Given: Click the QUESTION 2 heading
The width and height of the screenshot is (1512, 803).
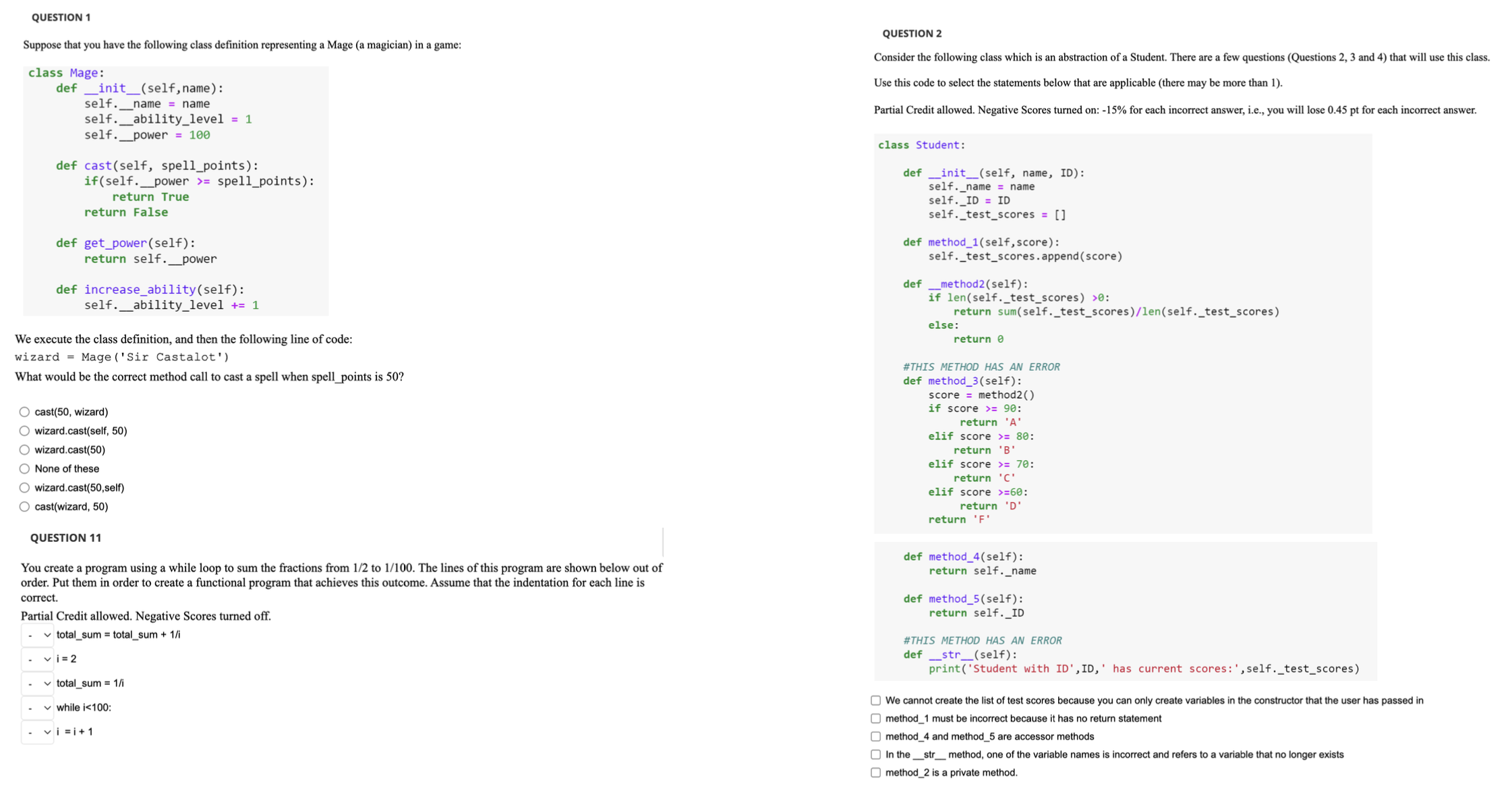Looking at the screenshot, I should tap(912, 34).
